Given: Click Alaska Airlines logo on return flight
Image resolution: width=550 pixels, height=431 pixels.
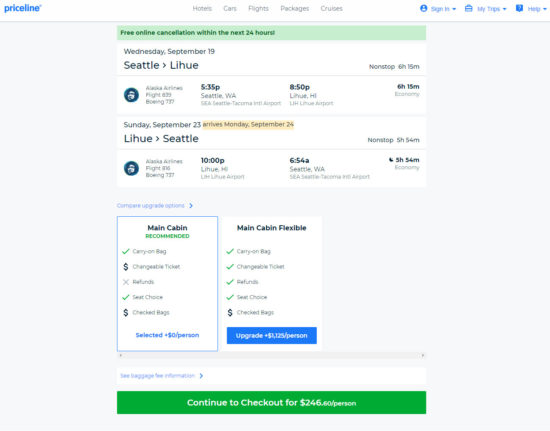Looking at the screenshot, I should 131,168.
